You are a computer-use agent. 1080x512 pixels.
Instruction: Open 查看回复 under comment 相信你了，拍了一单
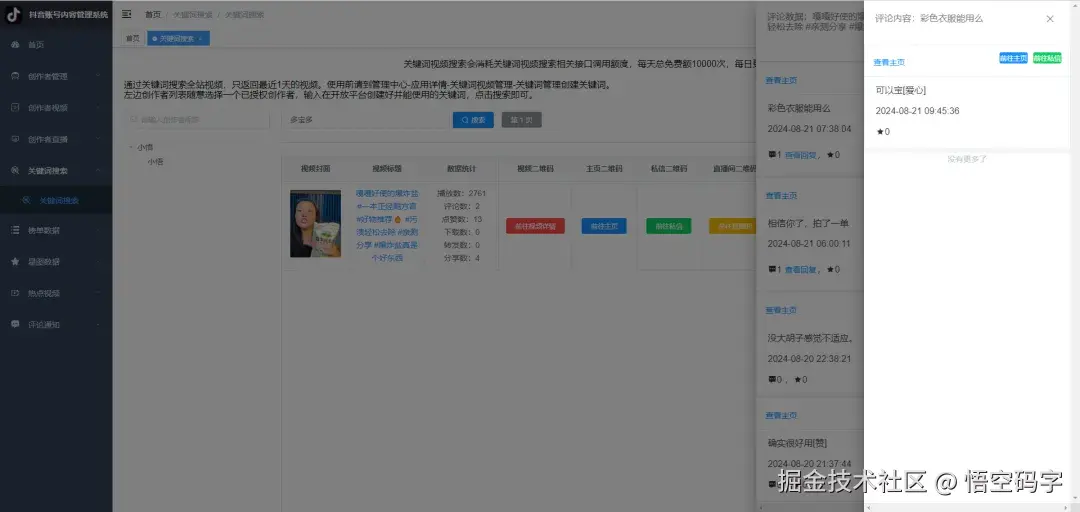click(801, 269)
